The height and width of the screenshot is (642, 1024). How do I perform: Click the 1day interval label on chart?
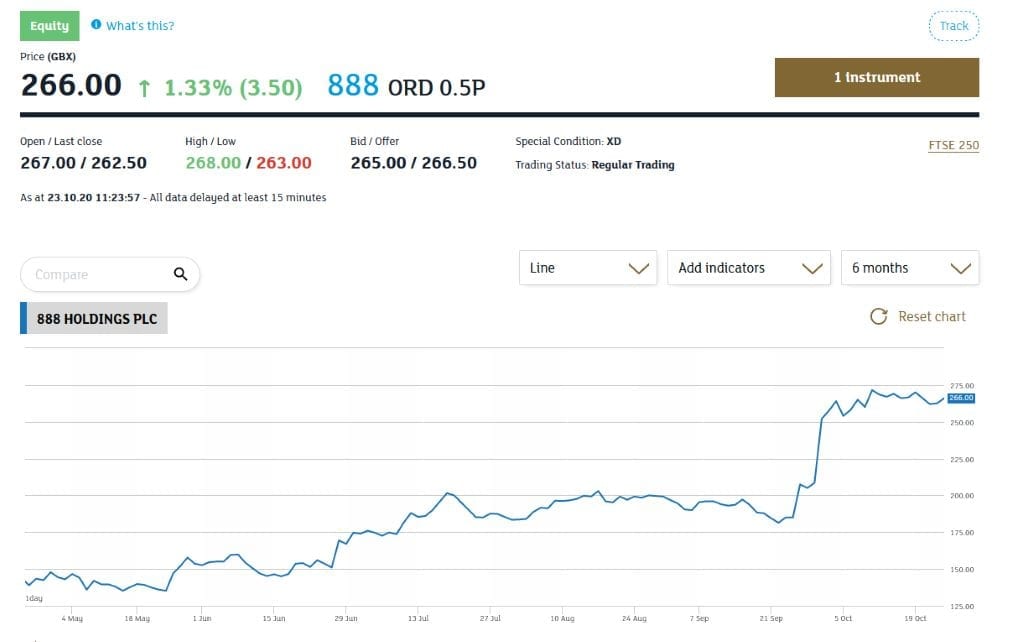(34, 598)
